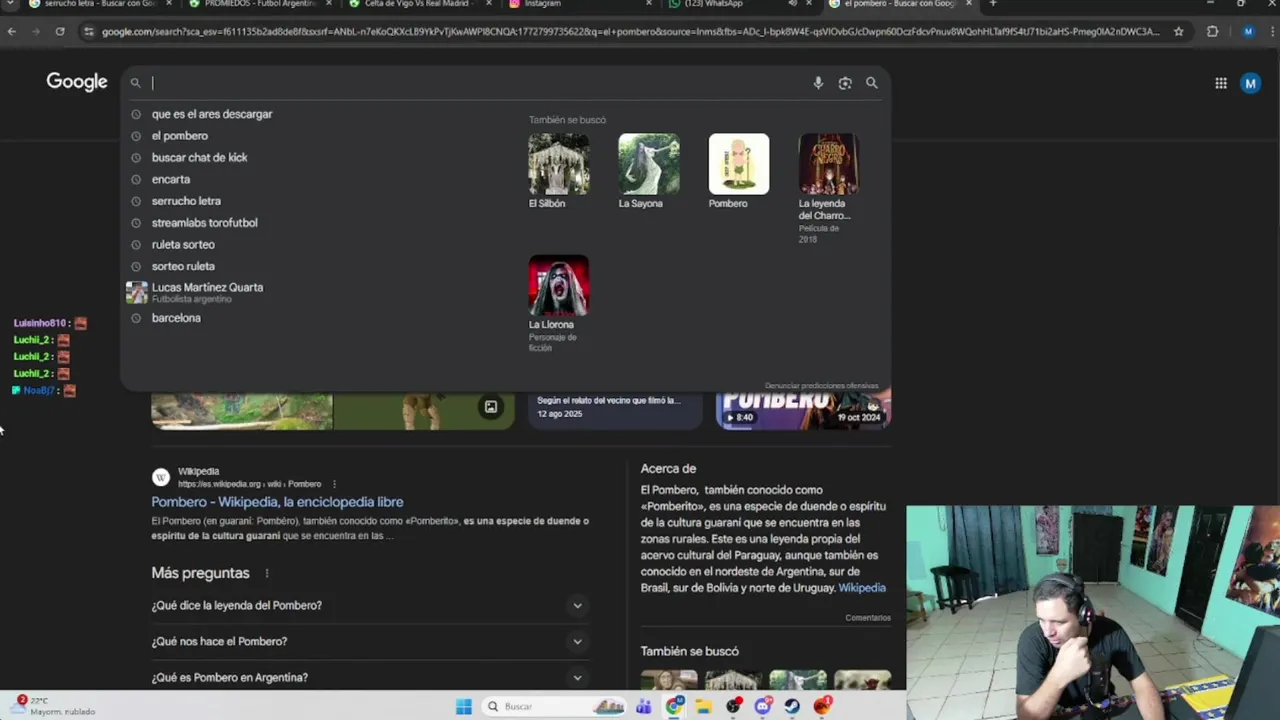The image size is (1280, 720).
Task: Open the image icon on the Pombero picture
Action: [491, 407]
